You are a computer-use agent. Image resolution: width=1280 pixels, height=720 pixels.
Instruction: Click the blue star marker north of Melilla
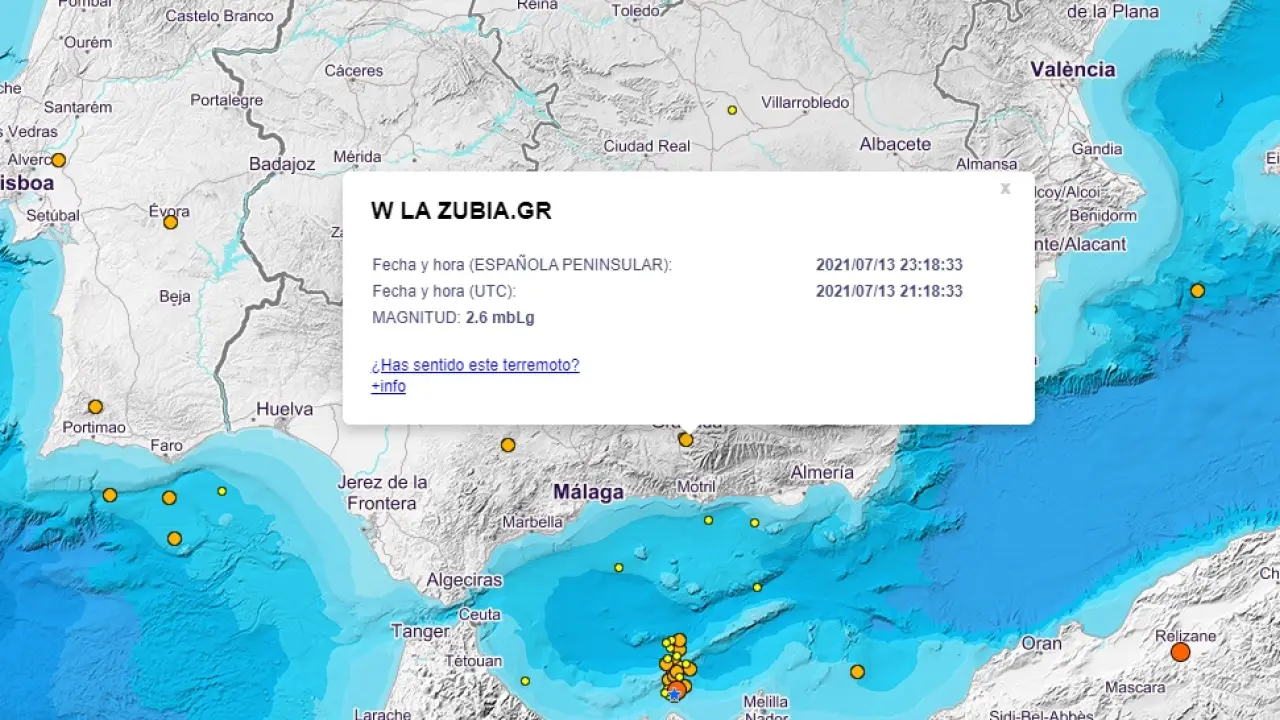[675, 694]
